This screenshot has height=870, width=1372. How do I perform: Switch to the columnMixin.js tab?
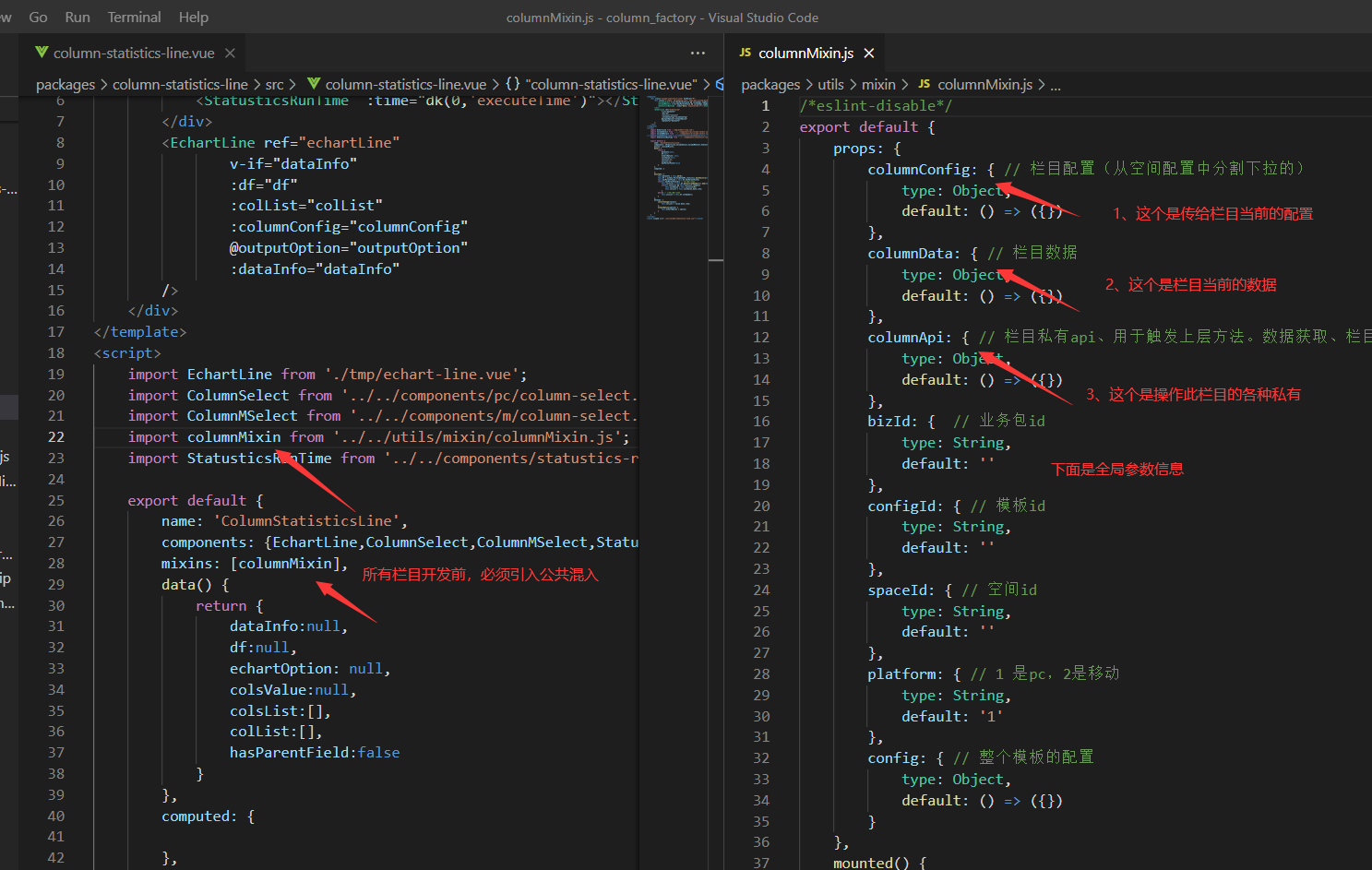tap(805, 54)
